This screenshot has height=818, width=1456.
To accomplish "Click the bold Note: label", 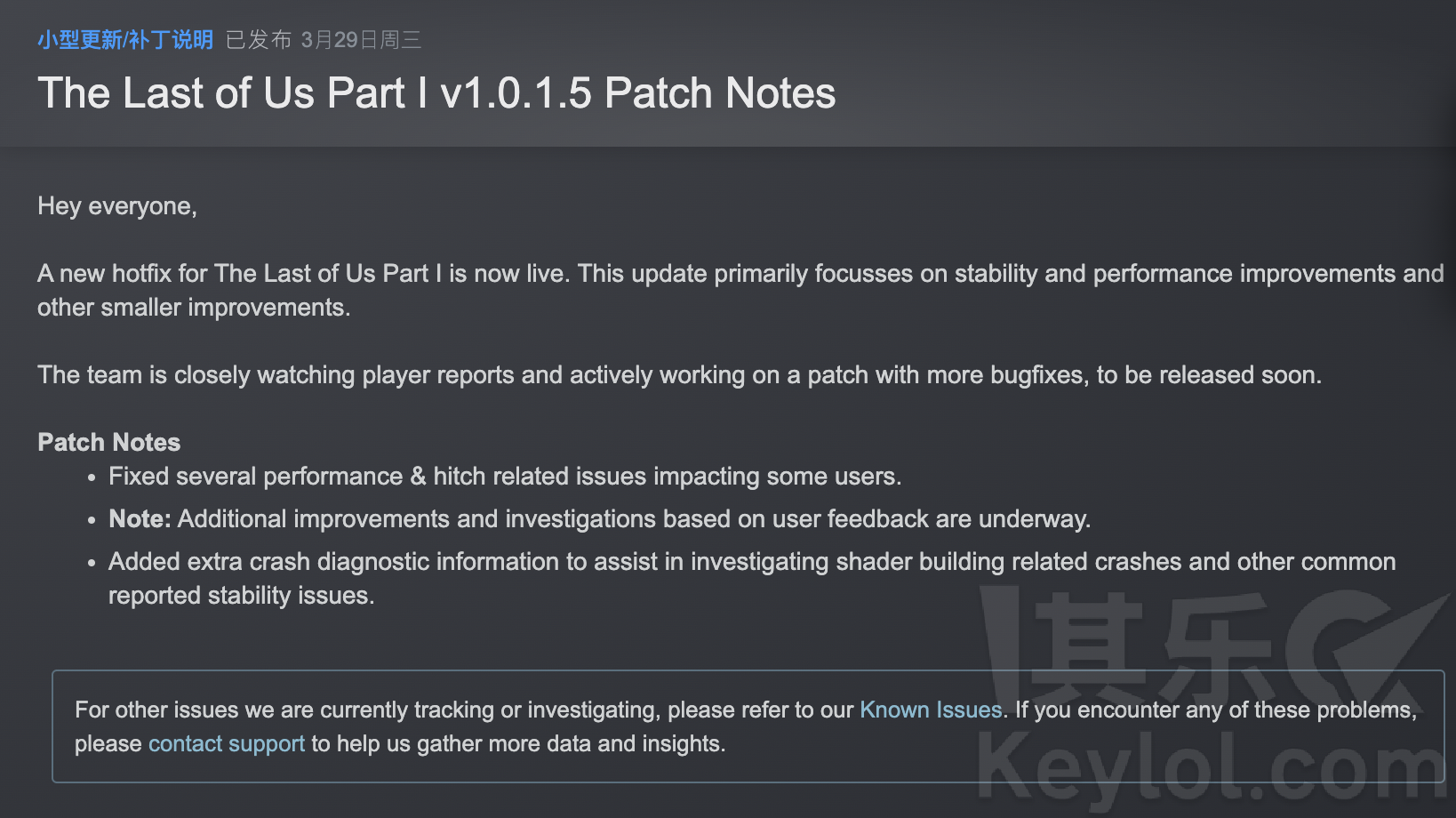I will click(x=140, y=519).
